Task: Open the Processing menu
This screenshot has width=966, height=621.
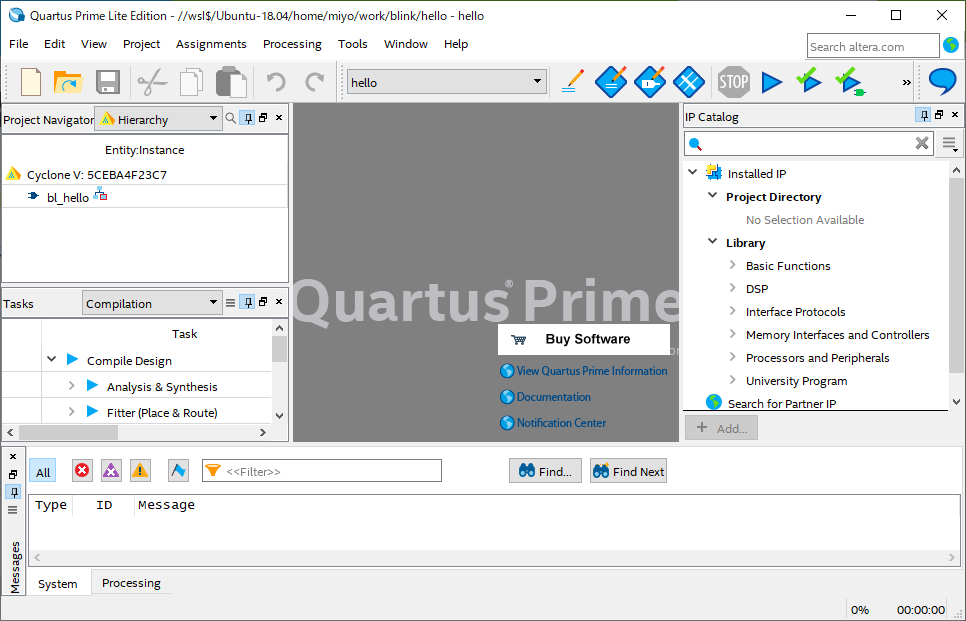Action: click(x=292, y=44)
